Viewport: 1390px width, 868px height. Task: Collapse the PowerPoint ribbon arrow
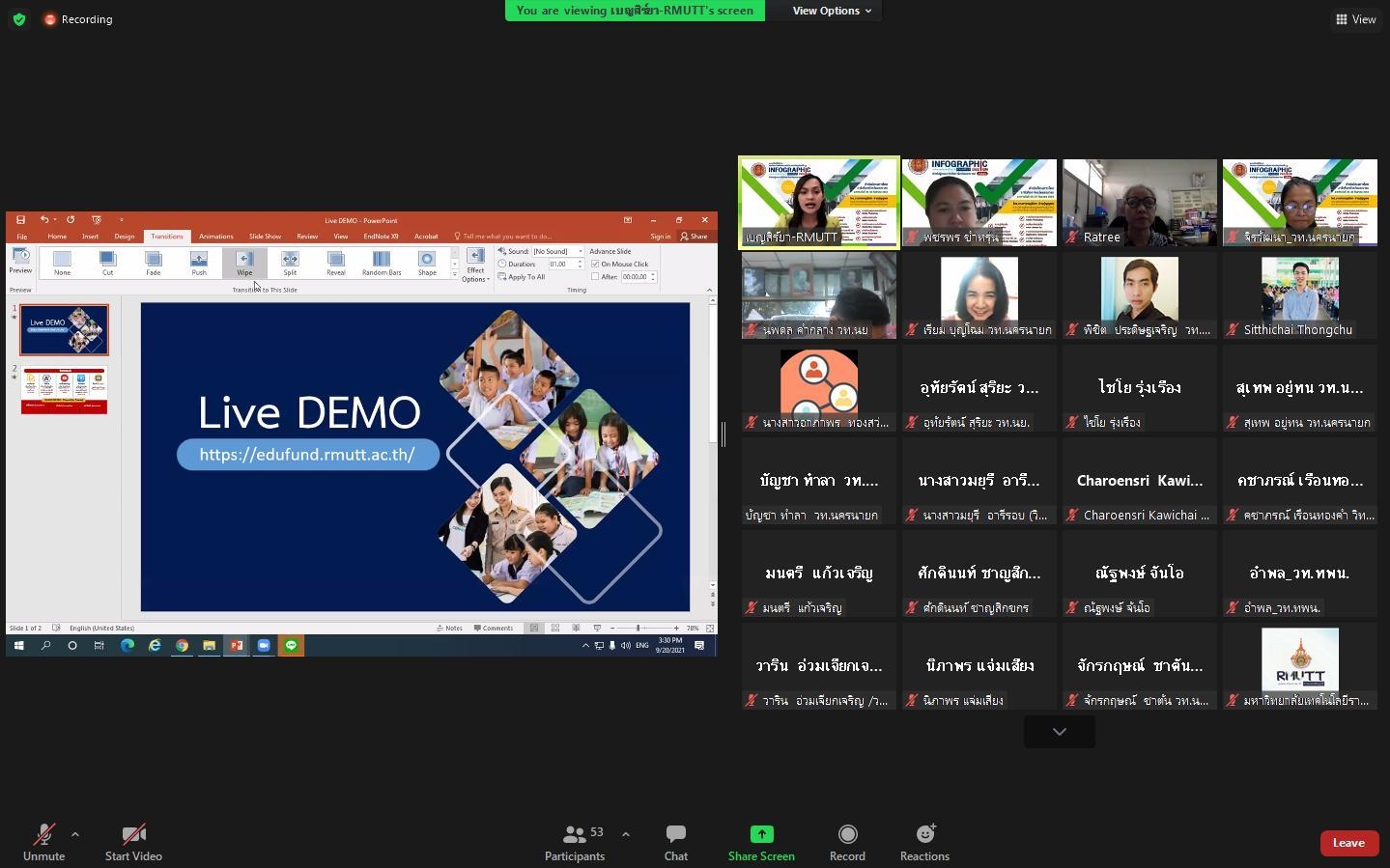click(x=709, y=290)
